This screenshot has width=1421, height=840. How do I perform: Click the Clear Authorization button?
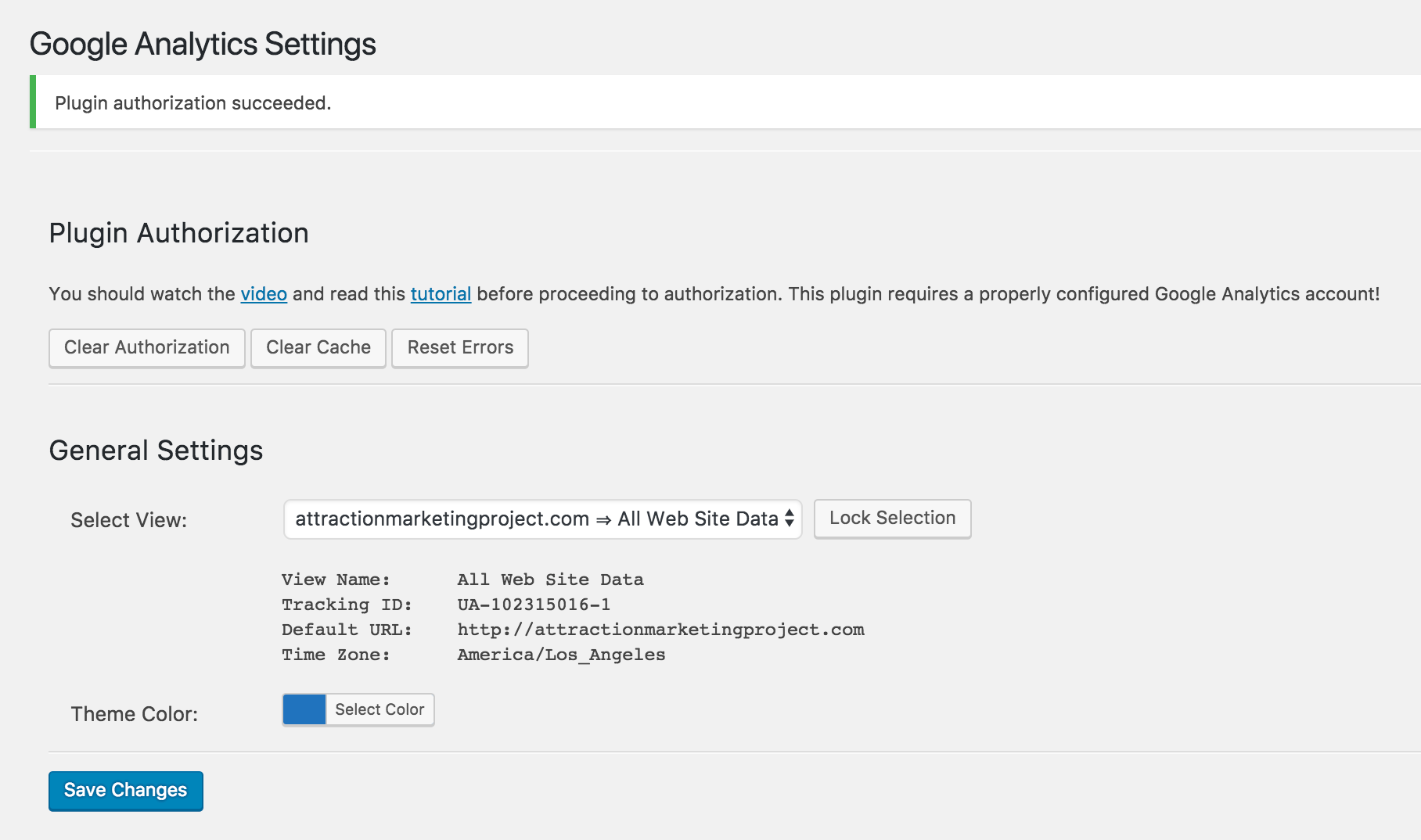click(x=147, y=348)
